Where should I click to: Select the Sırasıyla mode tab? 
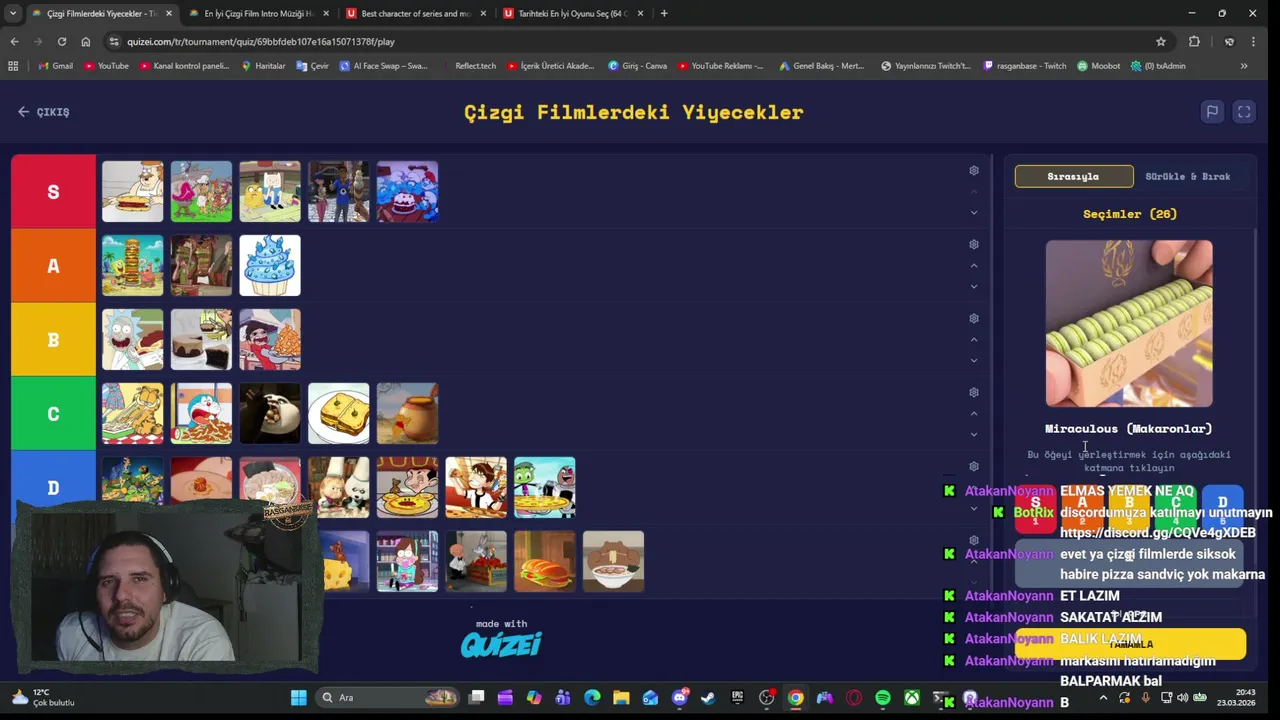[1074, 177]
